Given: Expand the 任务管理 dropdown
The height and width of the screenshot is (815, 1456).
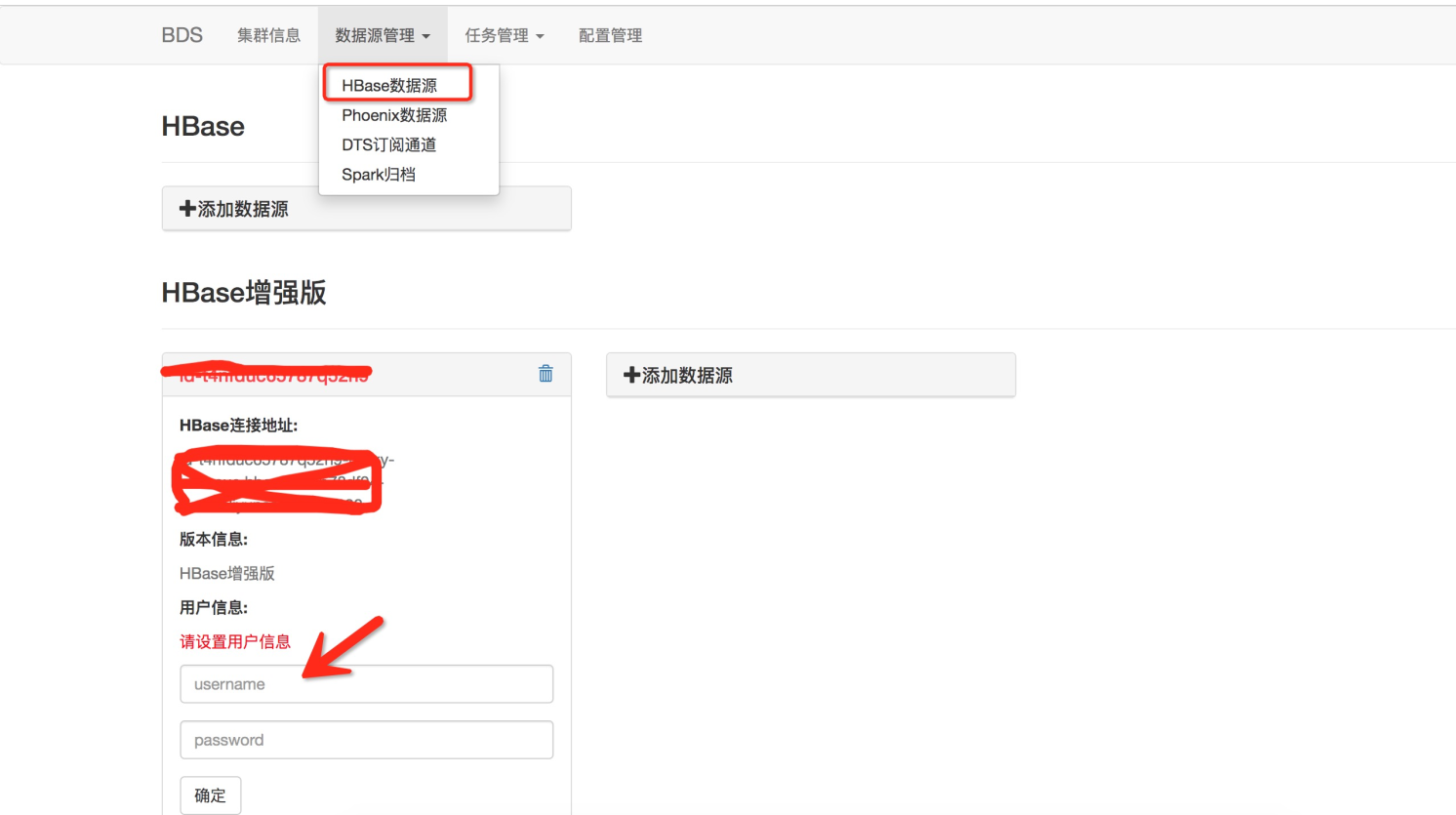Looking at the screenshot, I should tap(505, 35).
